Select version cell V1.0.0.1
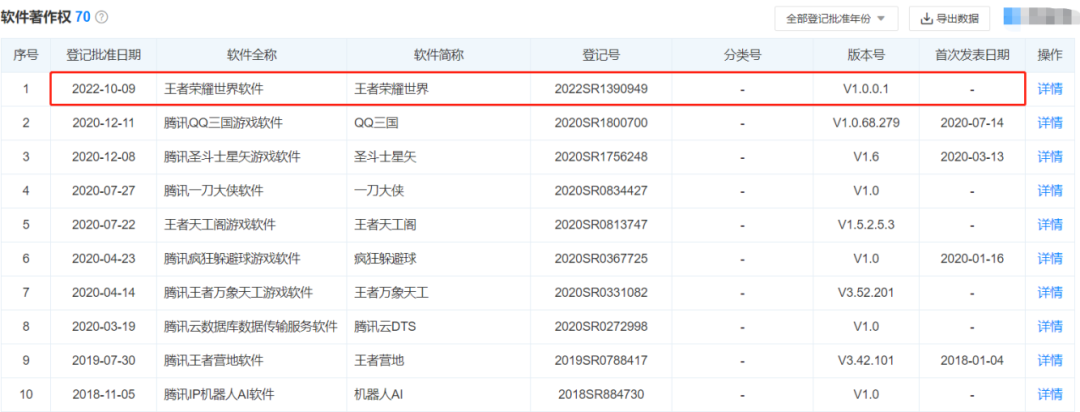 point(866,89)
